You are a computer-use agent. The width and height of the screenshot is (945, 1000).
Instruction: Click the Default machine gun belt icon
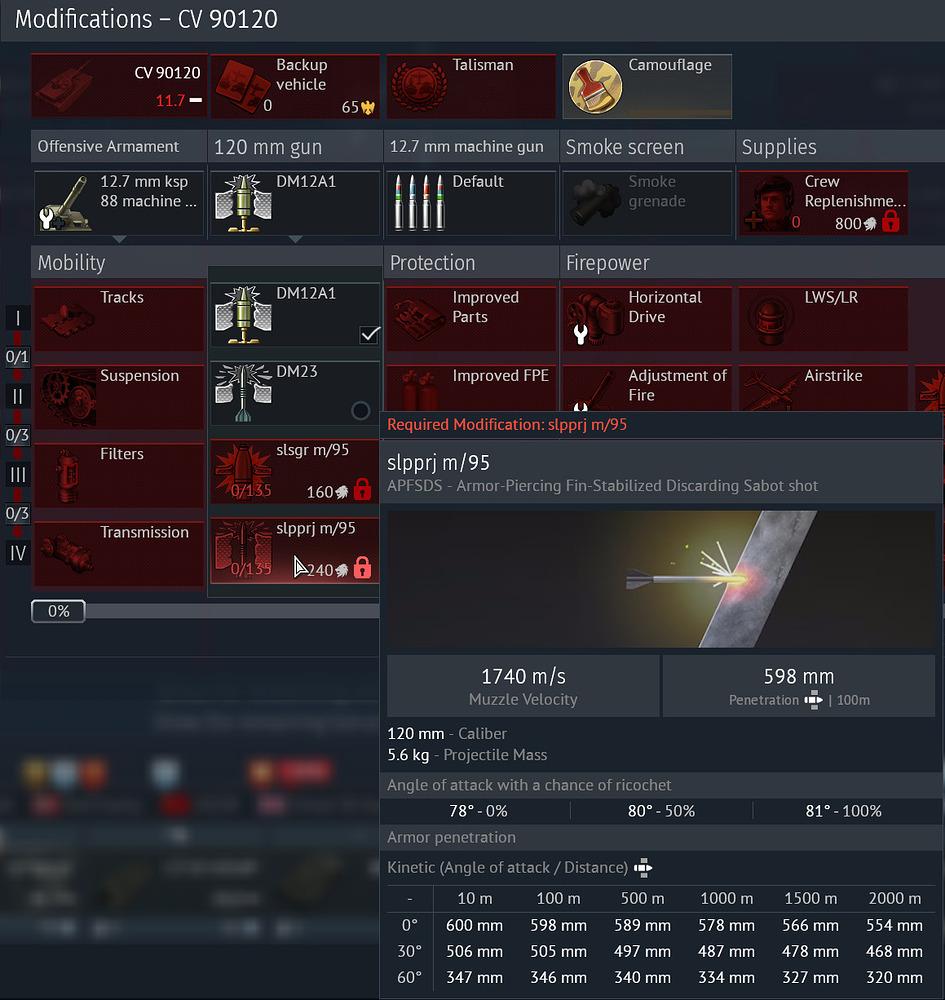point(419,203)
